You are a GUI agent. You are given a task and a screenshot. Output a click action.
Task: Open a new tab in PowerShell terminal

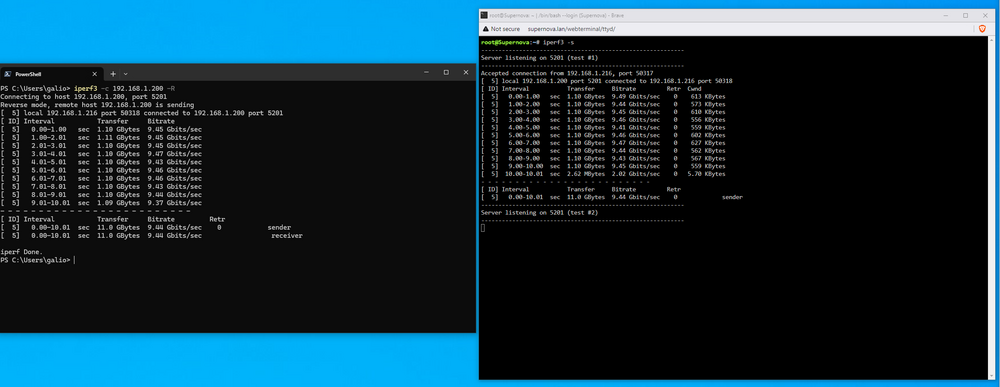pyautogui.click(x=114, y=73)
